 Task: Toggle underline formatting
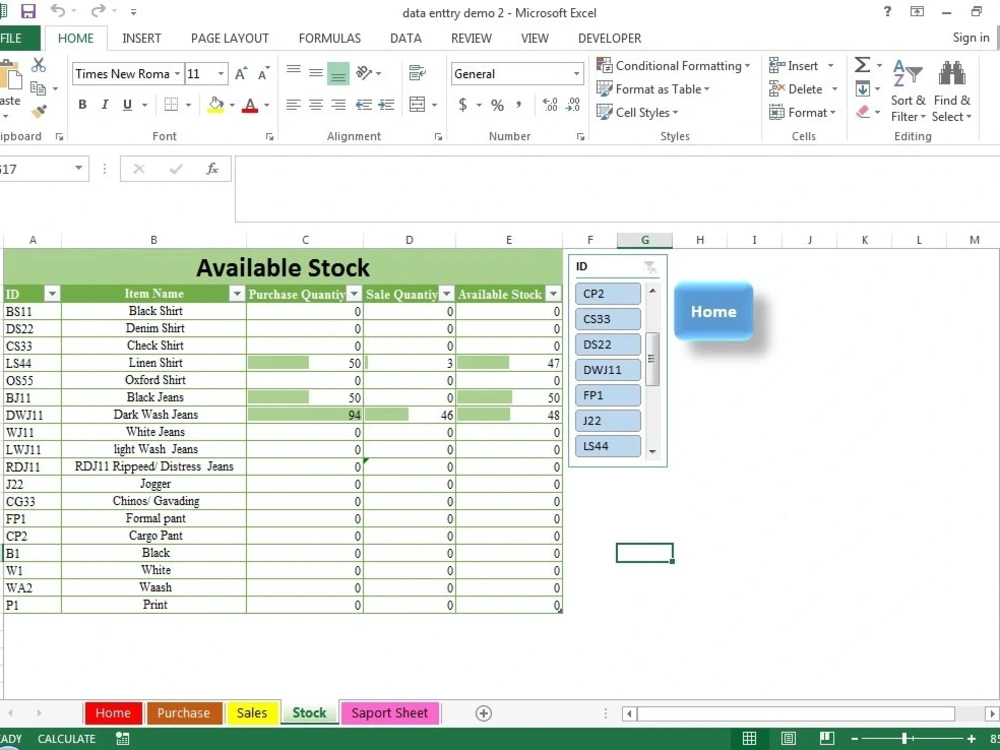tap(127, 105)
